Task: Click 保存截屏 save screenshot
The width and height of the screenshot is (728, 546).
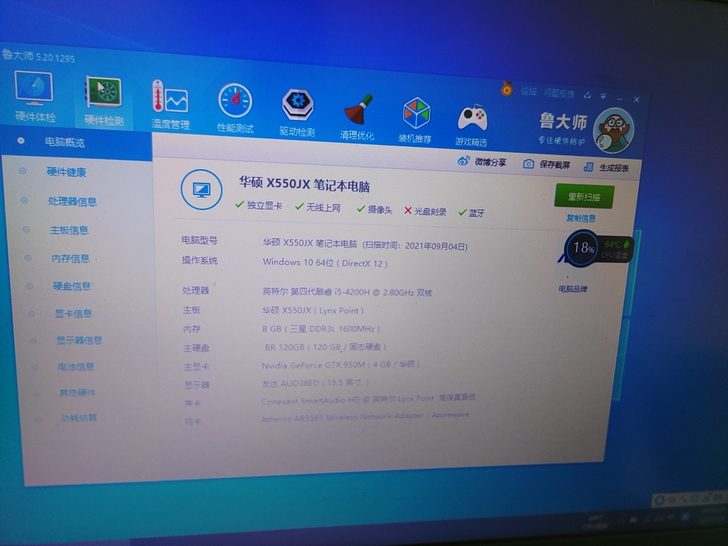Action: [x=546, y=164]
